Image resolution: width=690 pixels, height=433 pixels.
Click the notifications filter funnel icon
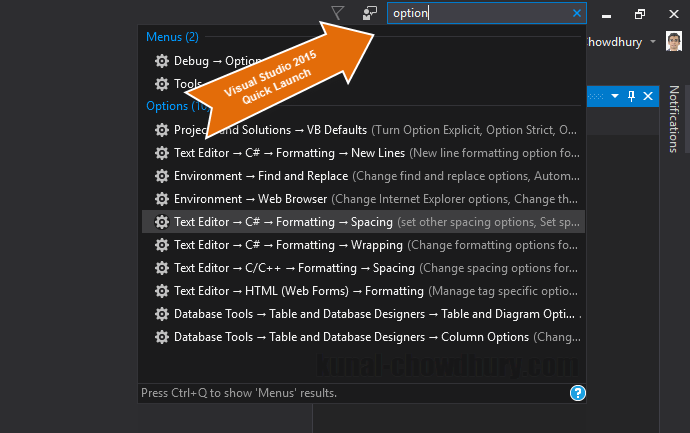point(338,13)
